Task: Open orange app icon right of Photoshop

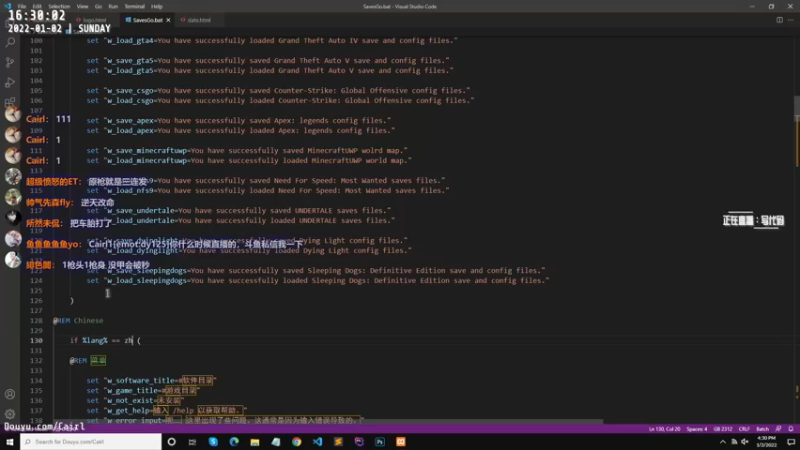Action: point(401,442)
